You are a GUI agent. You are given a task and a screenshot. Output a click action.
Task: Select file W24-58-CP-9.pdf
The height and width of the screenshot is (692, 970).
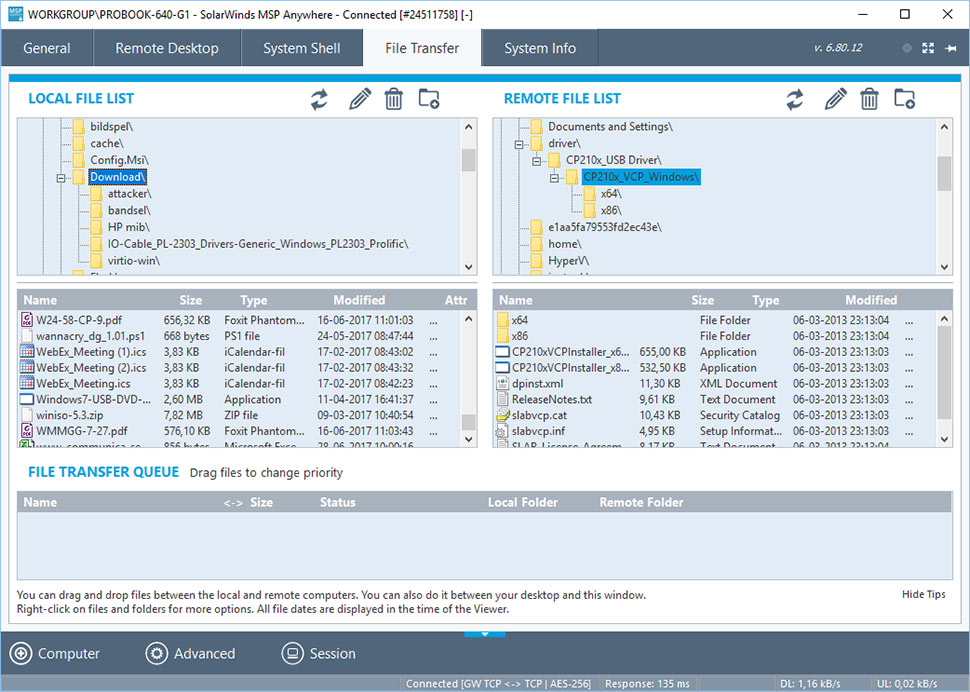(x=79, y=320)
